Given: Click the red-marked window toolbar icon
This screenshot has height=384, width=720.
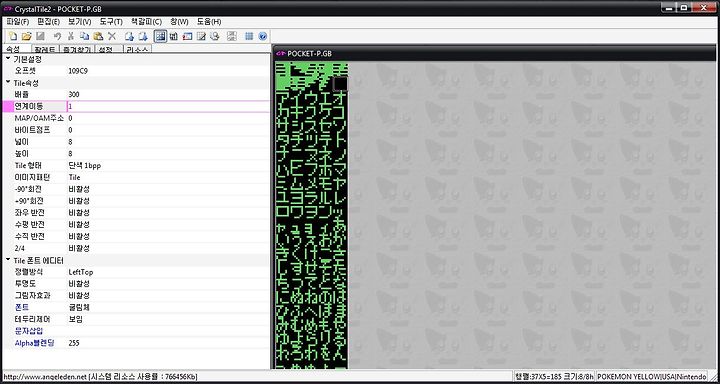Looking at the screenshot, I should click(187, 36).
